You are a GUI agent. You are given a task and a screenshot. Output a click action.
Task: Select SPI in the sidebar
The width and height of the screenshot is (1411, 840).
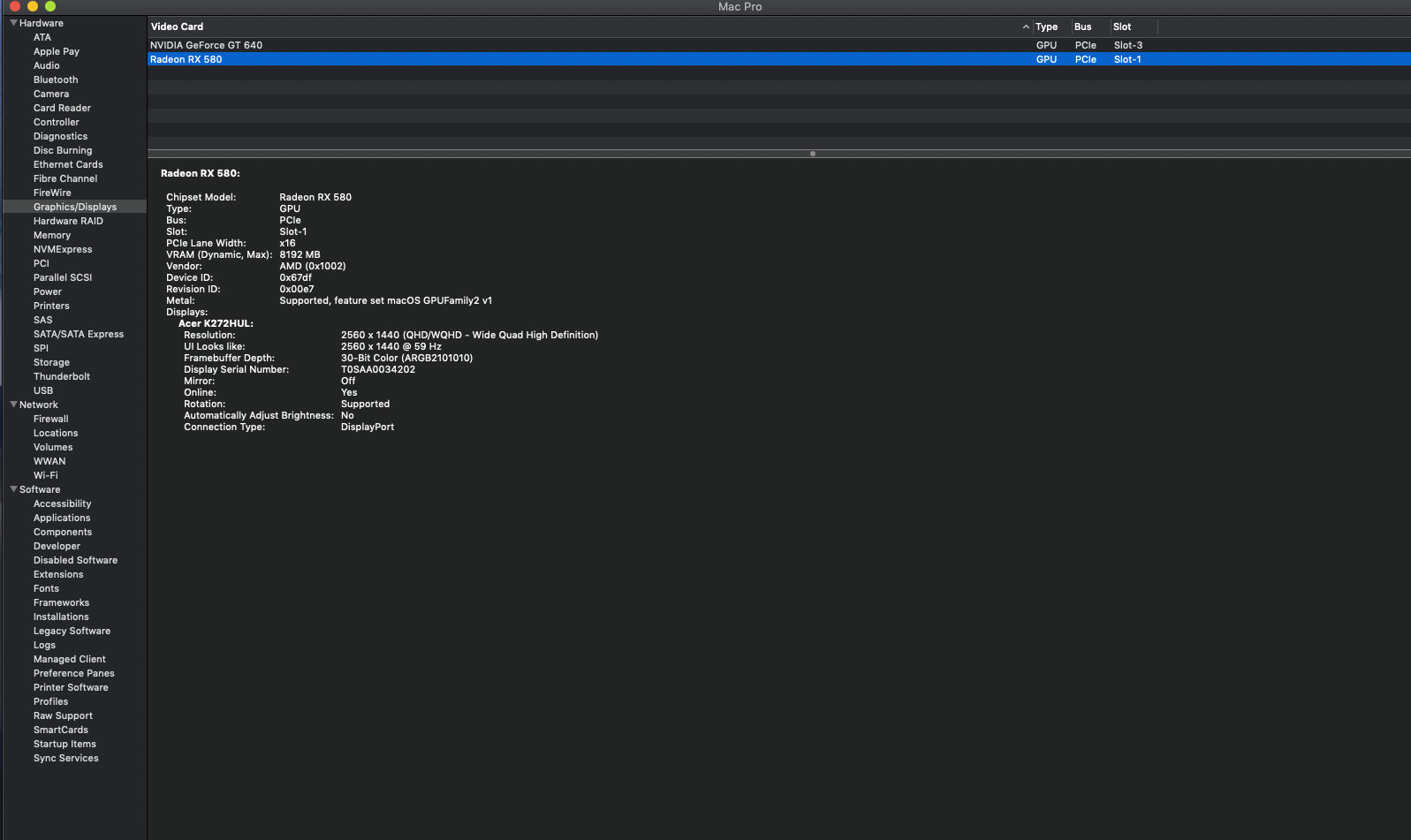[41, 348]
